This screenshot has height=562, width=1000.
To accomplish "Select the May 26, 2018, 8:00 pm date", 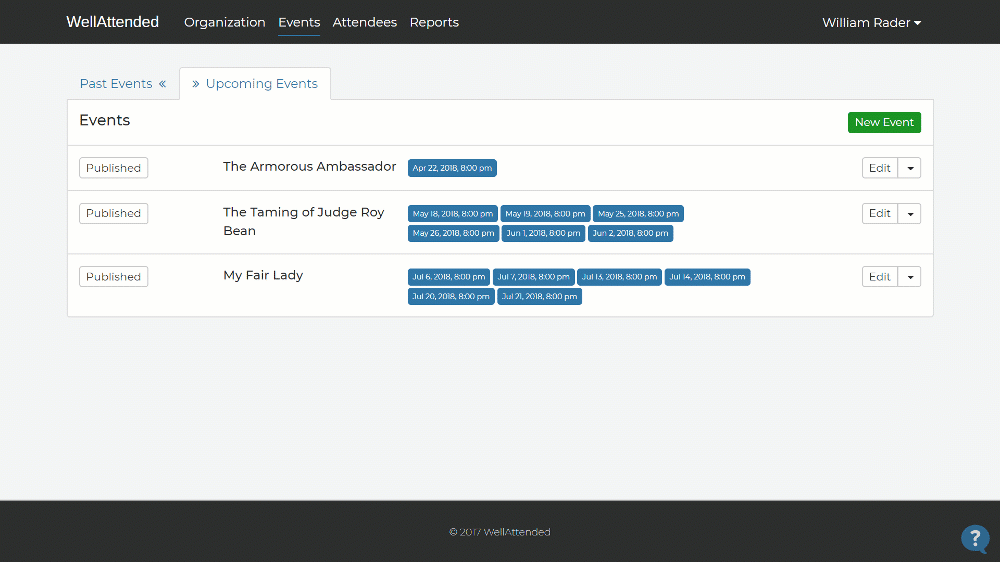I will pos(453,233).
